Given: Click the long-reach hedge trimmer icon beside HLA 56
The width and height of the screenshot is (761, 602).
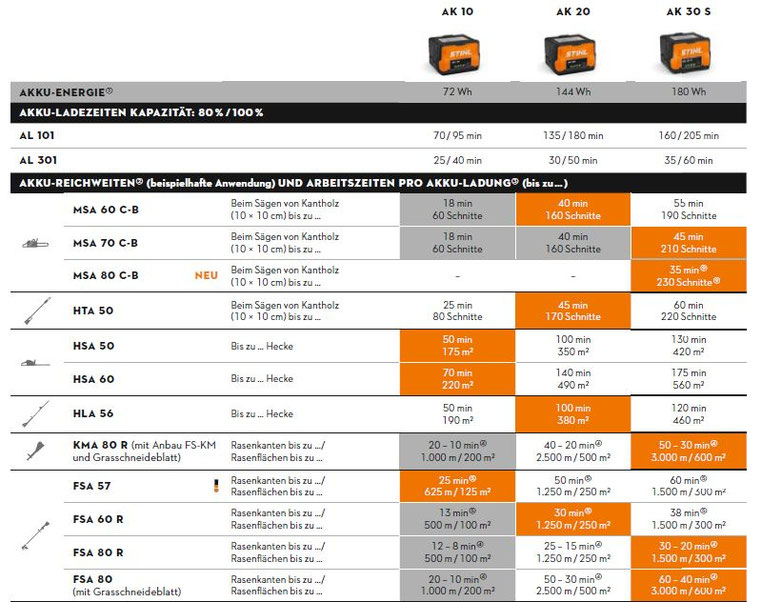Looking at the screenshot, I should click(x=36, y=414).
